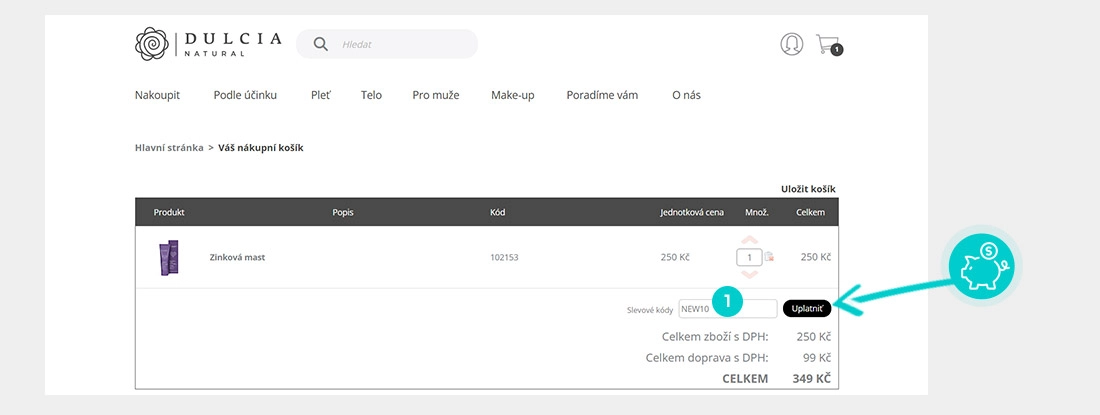
Task: Click the Kód column header
Action: click(x=497, y=212)
